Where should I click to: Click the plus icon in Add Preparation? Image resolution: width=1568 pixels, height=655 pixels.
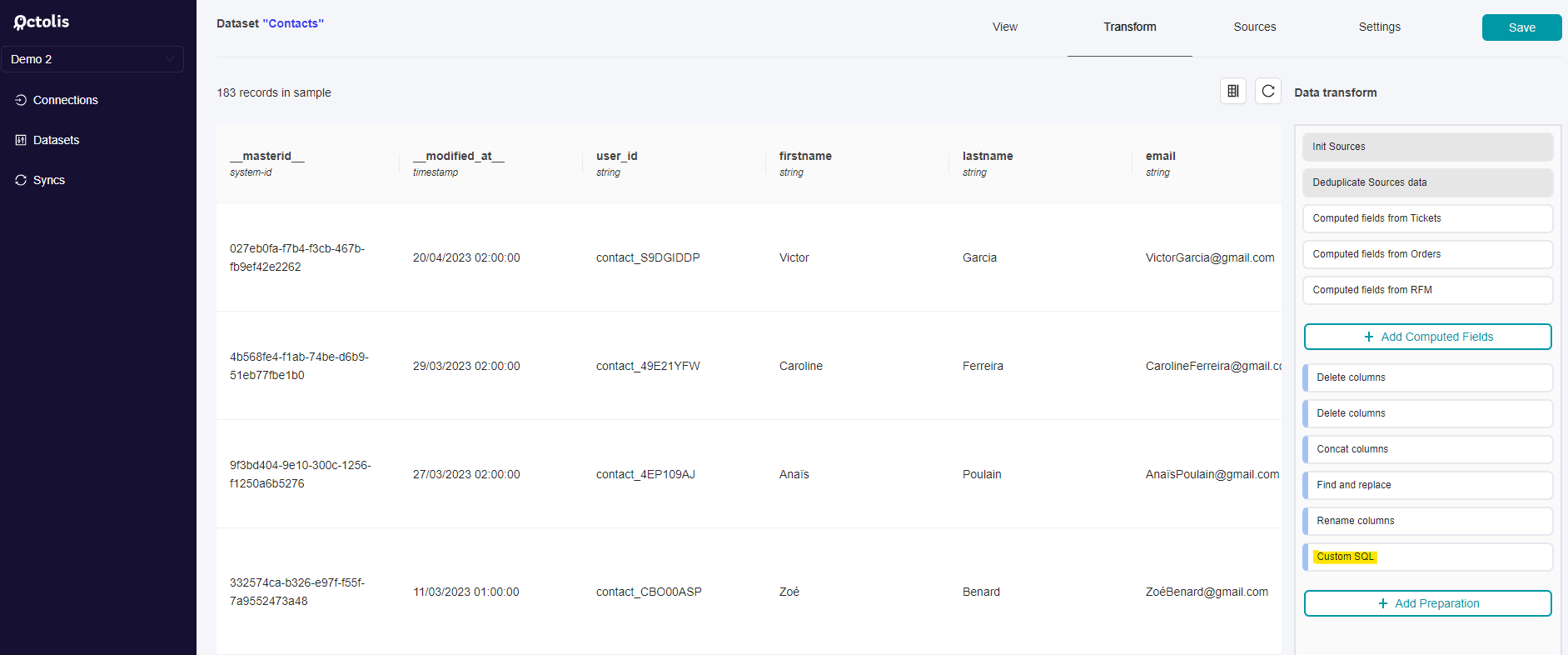(x=1383, y=603)
